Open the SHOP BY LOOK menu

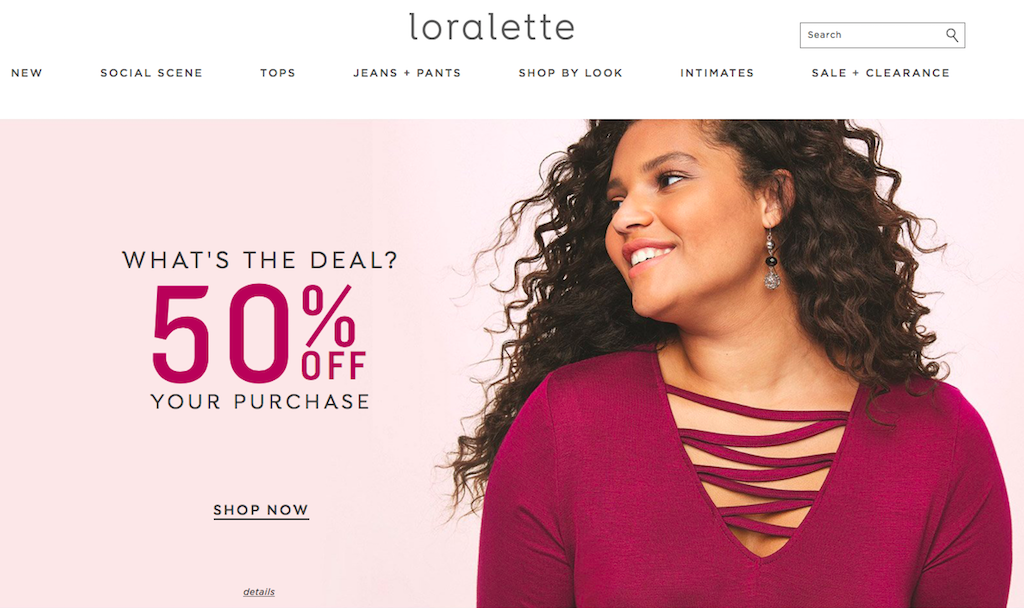pos(571,73)
